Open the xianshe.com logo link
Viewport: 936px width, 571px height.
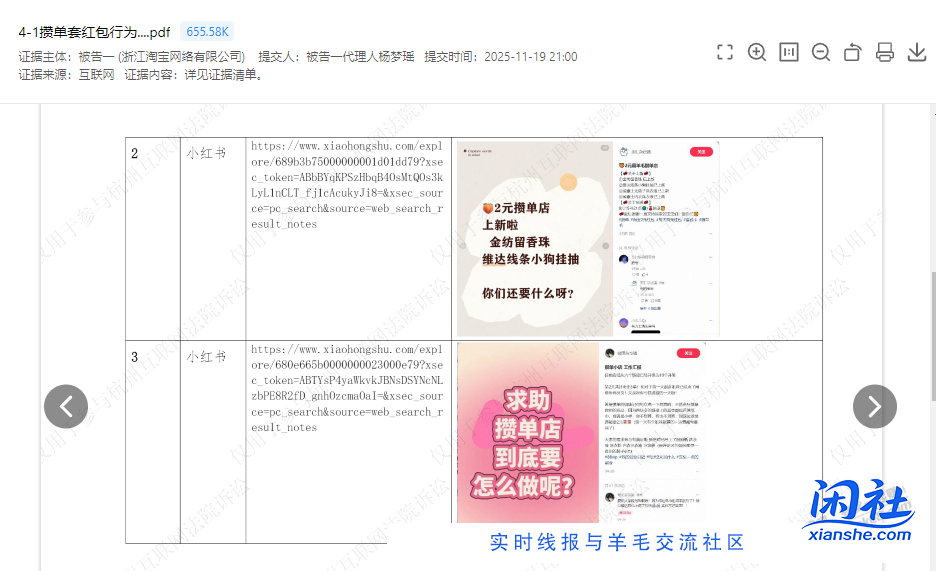[x=859, y=511]
